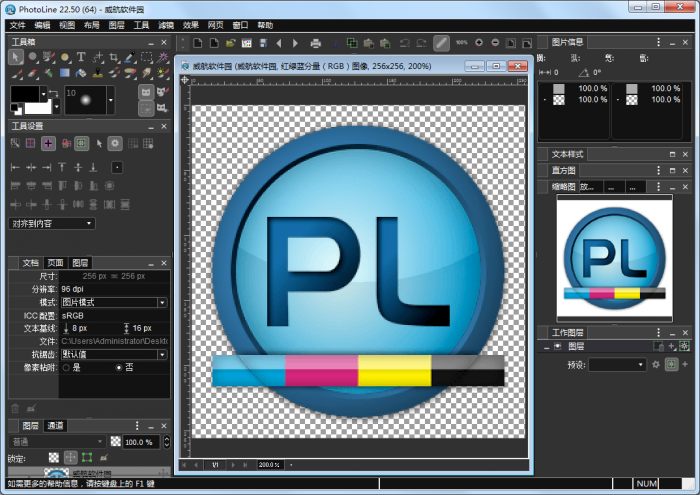Go to next image arrow
Screen dimensions: 700x495
coord(295,43)
